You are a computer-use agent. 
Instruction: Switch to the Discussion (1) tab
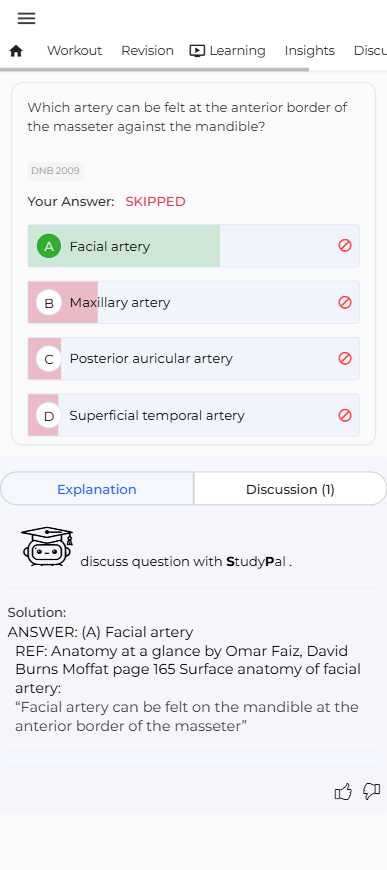290,489
